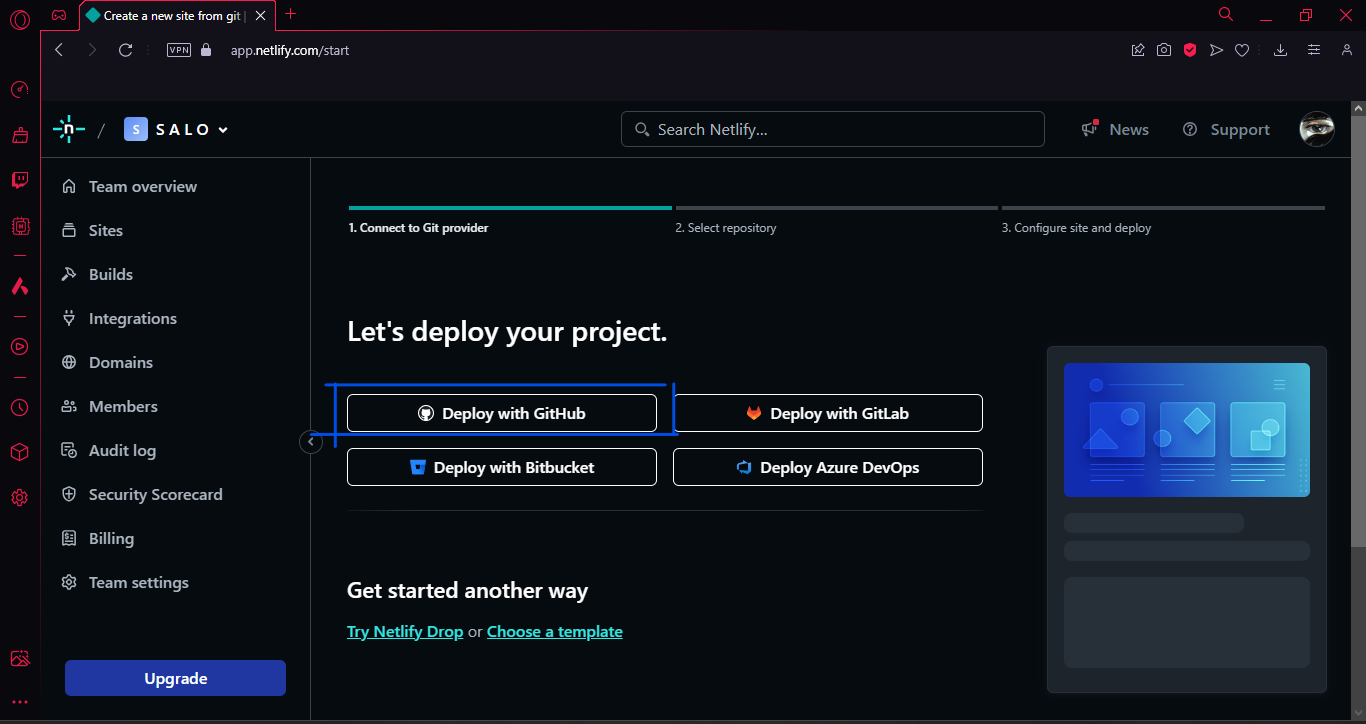This screenshot has height=724, width=1366.
Task: Click the send arrow icon in address bar
Action: [1216, 50]
